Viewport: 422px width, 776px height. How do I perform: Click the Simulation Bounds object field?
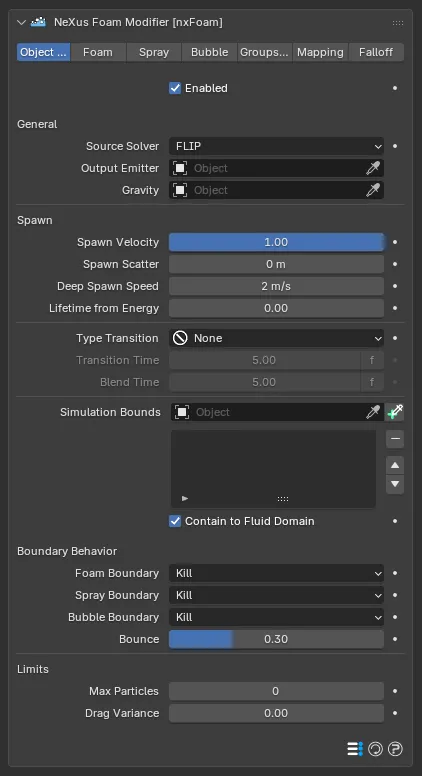pos(278,412)
